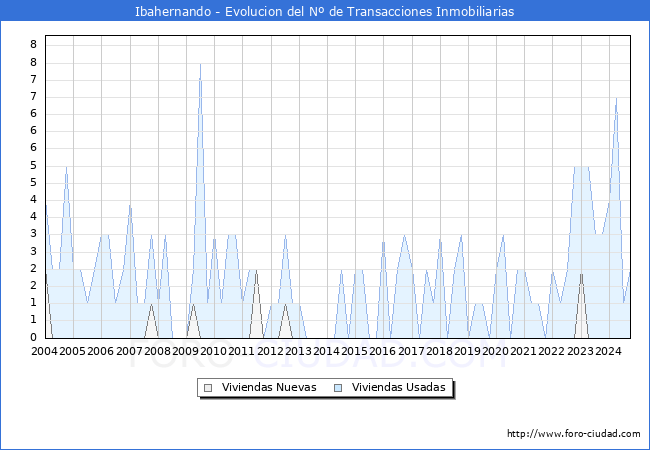
Task: Click the 2021 x-axis label
Action: coord(524,351)
